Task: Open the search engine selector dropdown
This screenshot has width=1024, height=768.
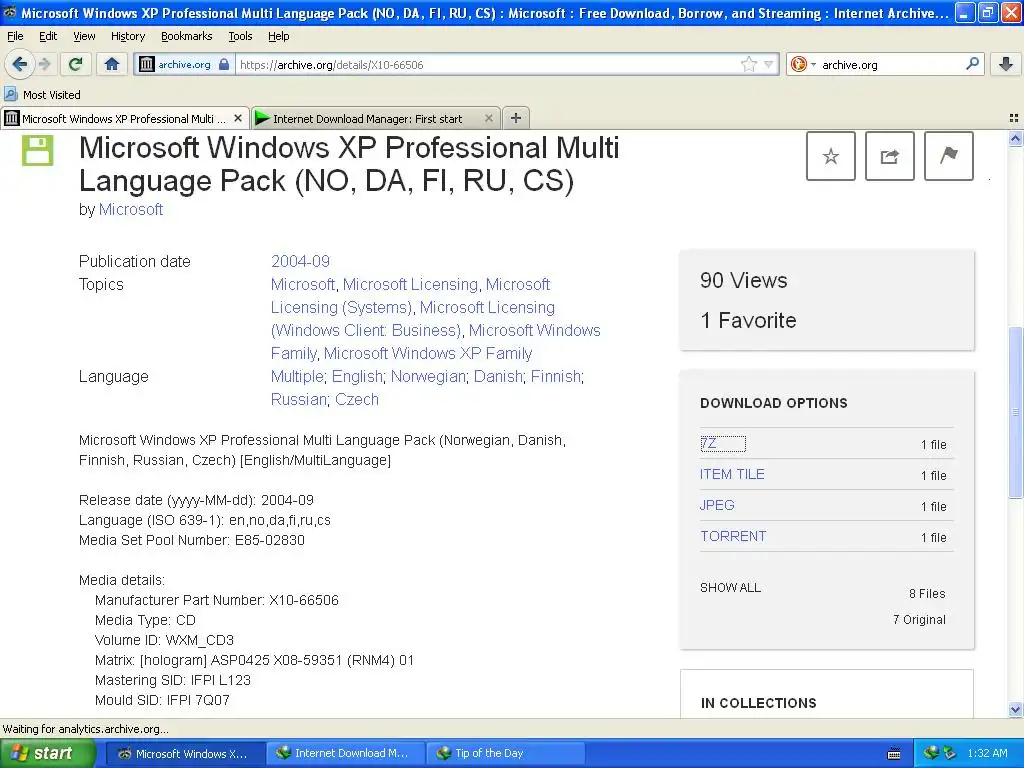Action: pos(803,64)
